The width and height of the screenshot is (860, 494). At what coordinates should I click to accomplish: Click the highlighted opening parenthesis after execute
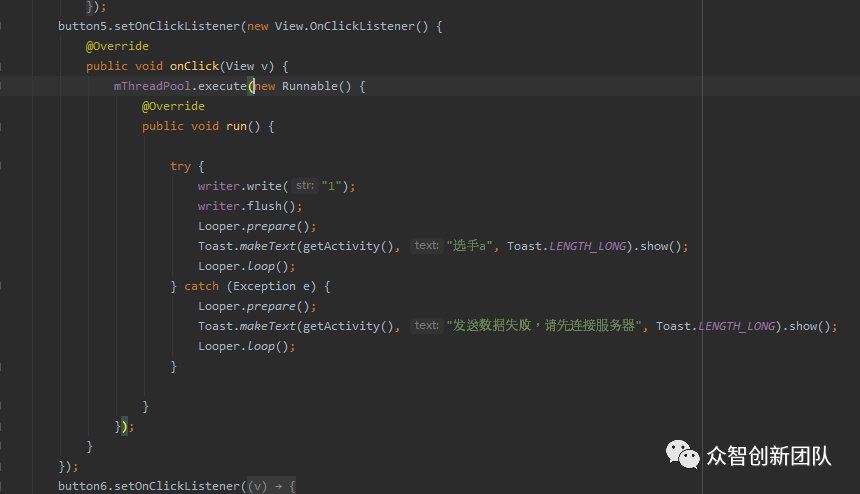click(251, 86)
